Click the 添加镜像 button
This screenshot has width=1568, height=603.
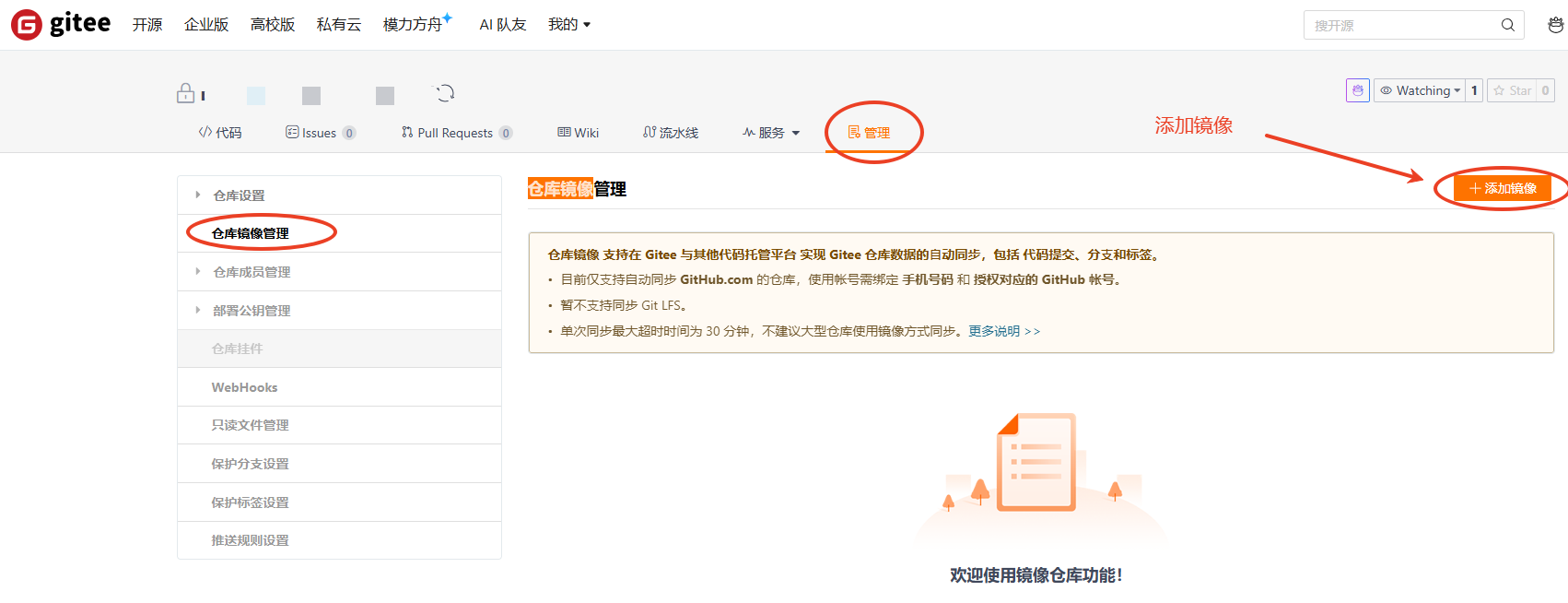click(1502, 188)
